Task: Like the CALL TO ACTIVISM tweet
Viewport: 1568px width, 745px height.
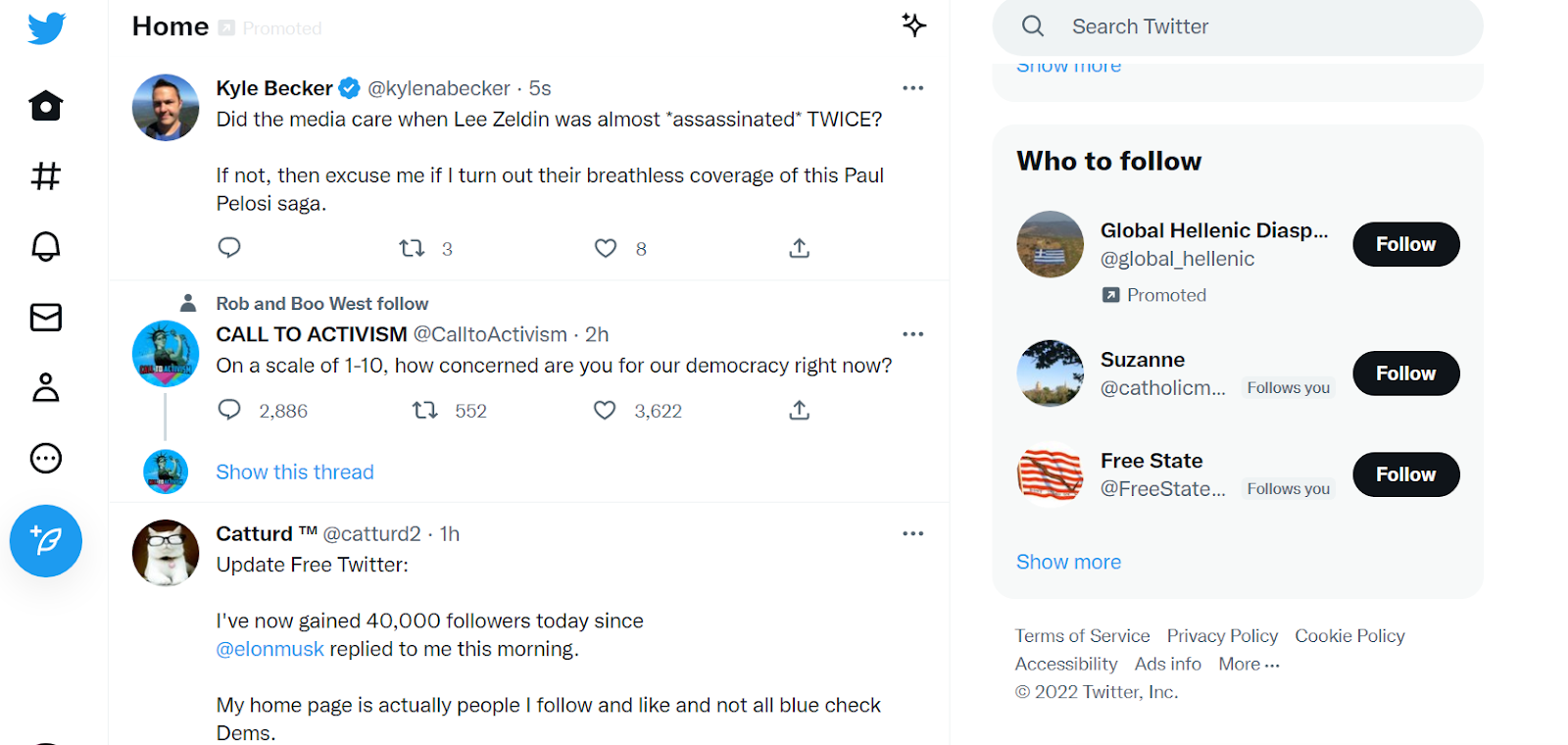Action: coord(605,411)
